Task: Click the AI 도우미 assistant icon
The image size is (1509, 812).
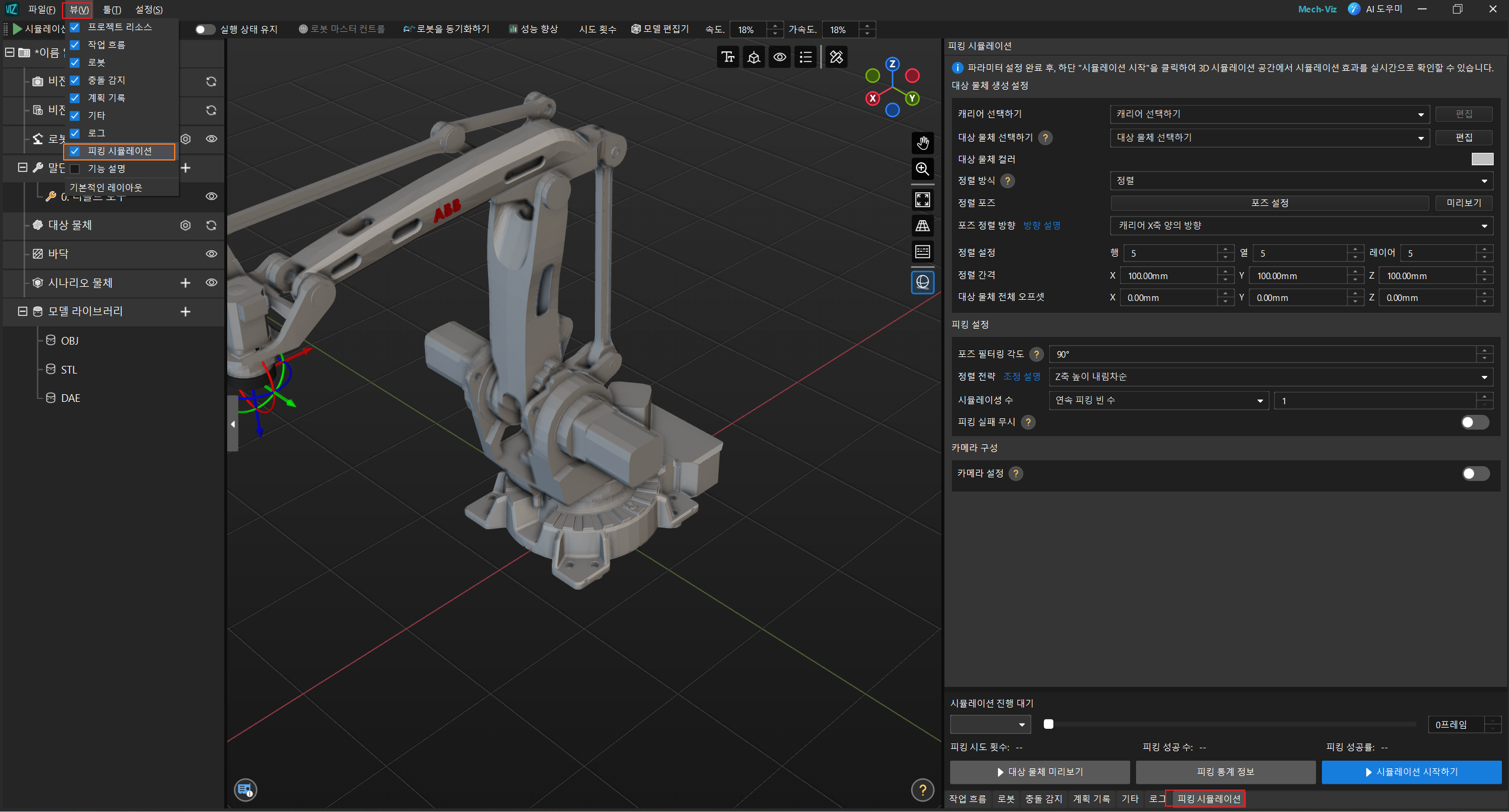Action: click(x=1354, y=9)
